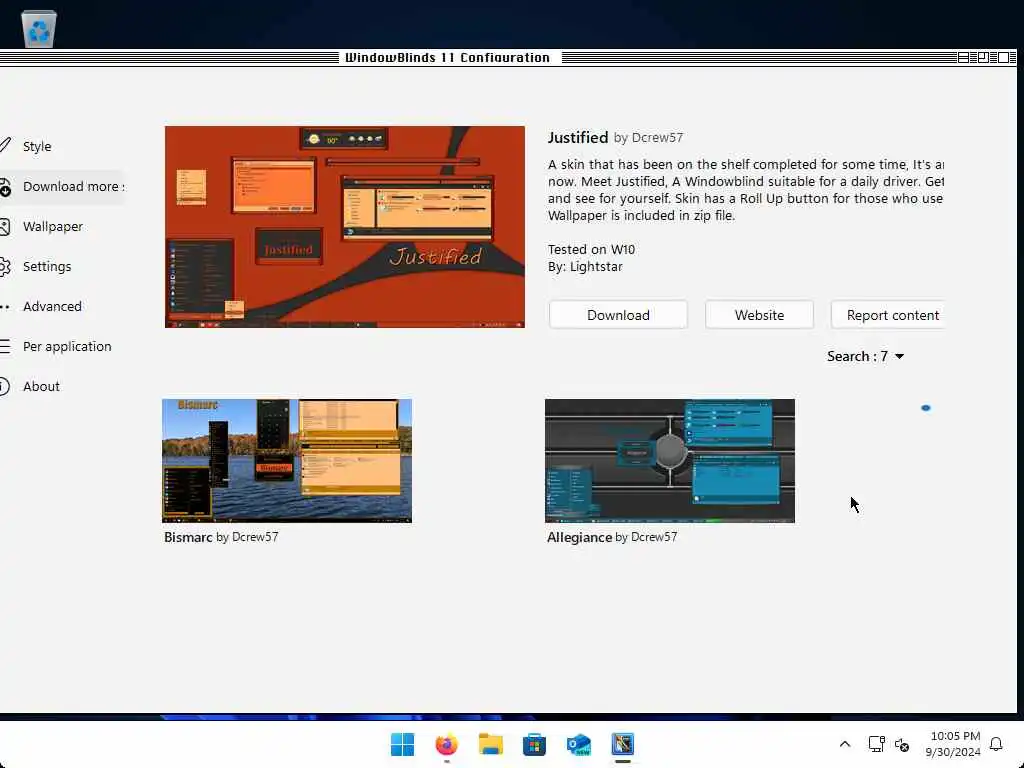
Task: Report content for Justified skin
Action: click(x=888, y=315)
